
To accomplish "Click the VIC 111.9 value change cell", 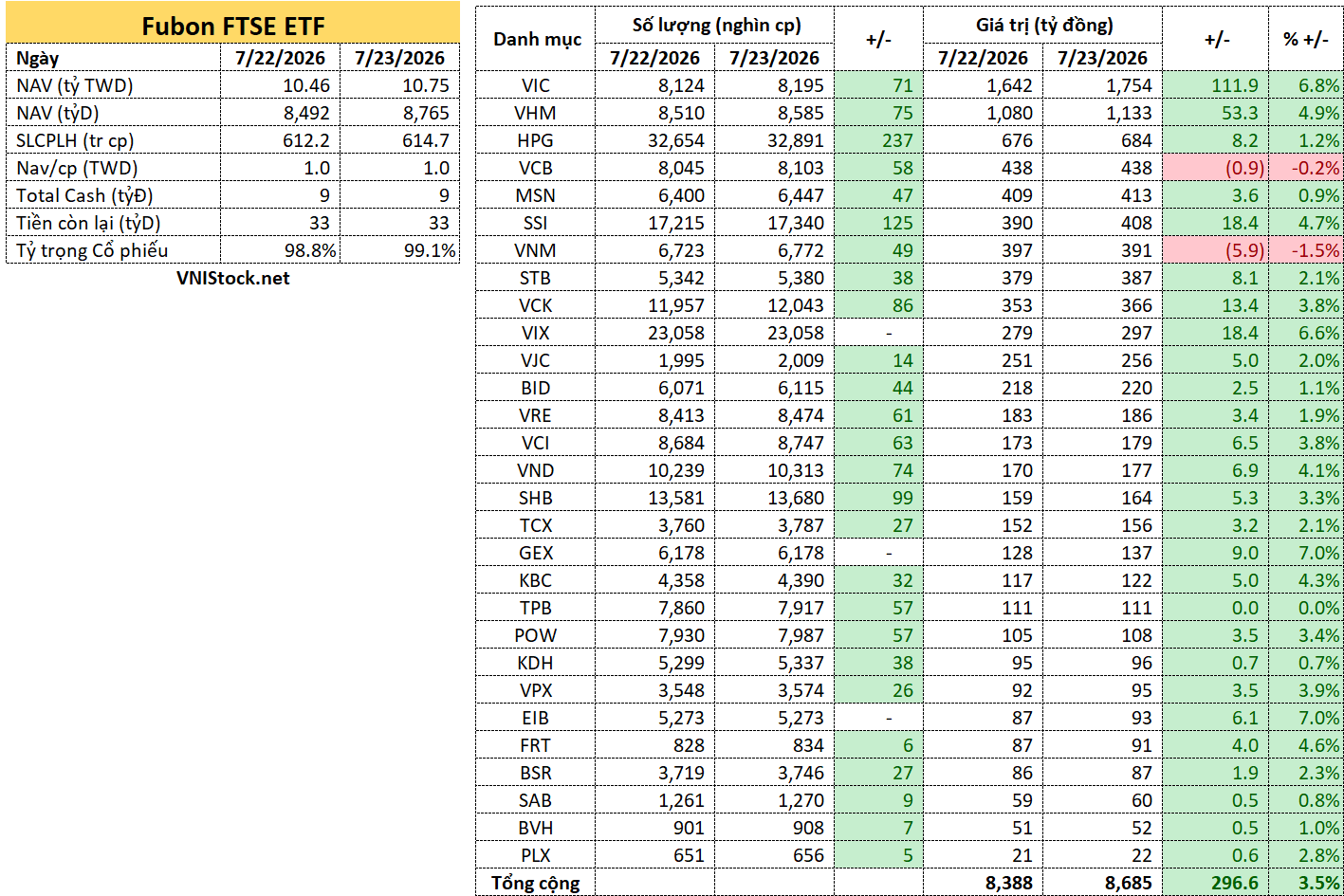I will click(x=1216, y=85).
